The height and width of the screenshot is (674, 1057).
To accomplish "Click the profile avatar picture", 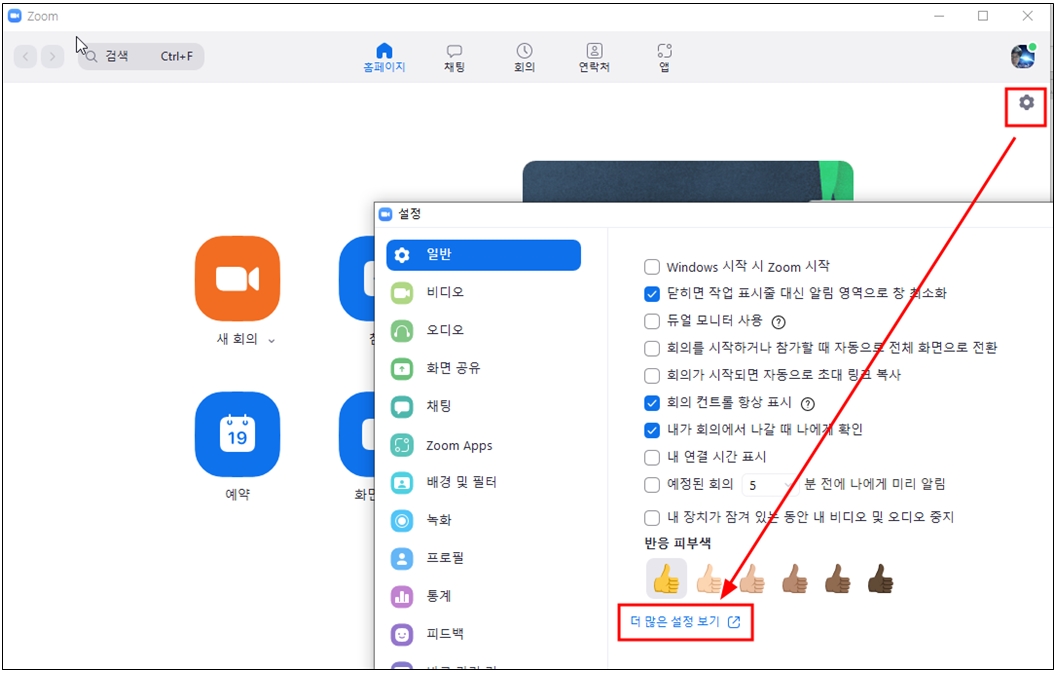I will pos(1023,56).
